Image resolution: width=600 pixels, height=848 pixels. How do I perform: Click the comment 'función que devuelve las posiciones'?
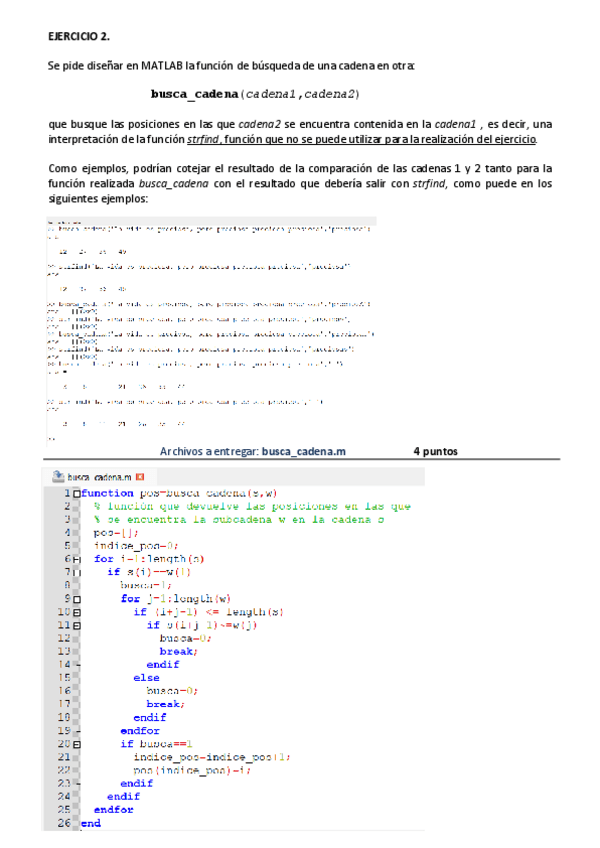coord(252,506)
